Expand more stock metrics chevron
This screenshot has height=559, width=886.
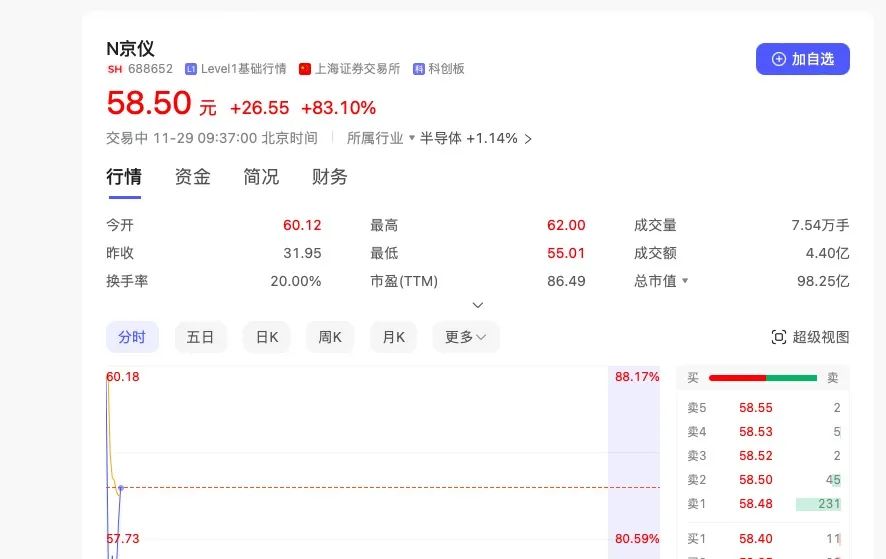coord(478,305)
